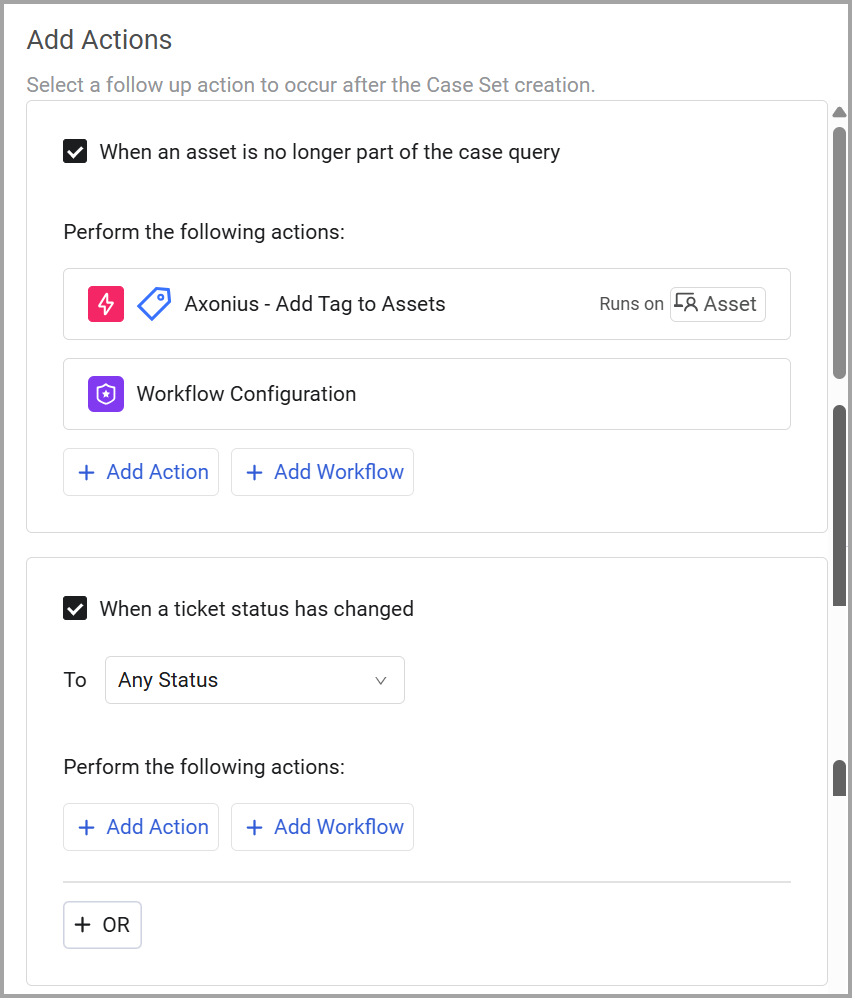This screenshot has height=998, width=852.
Task: Click the scroll up arrow at top
Action: [x=839, y=112]
